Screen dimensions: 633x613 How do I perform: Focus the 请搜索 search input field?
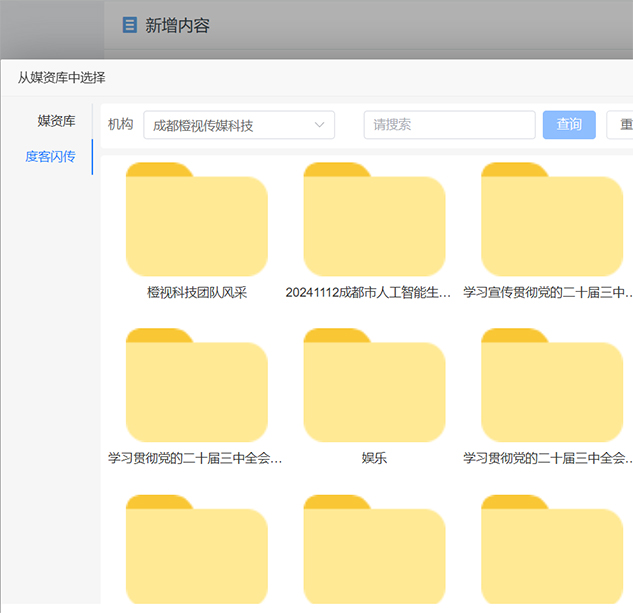(x=449, y=125)
